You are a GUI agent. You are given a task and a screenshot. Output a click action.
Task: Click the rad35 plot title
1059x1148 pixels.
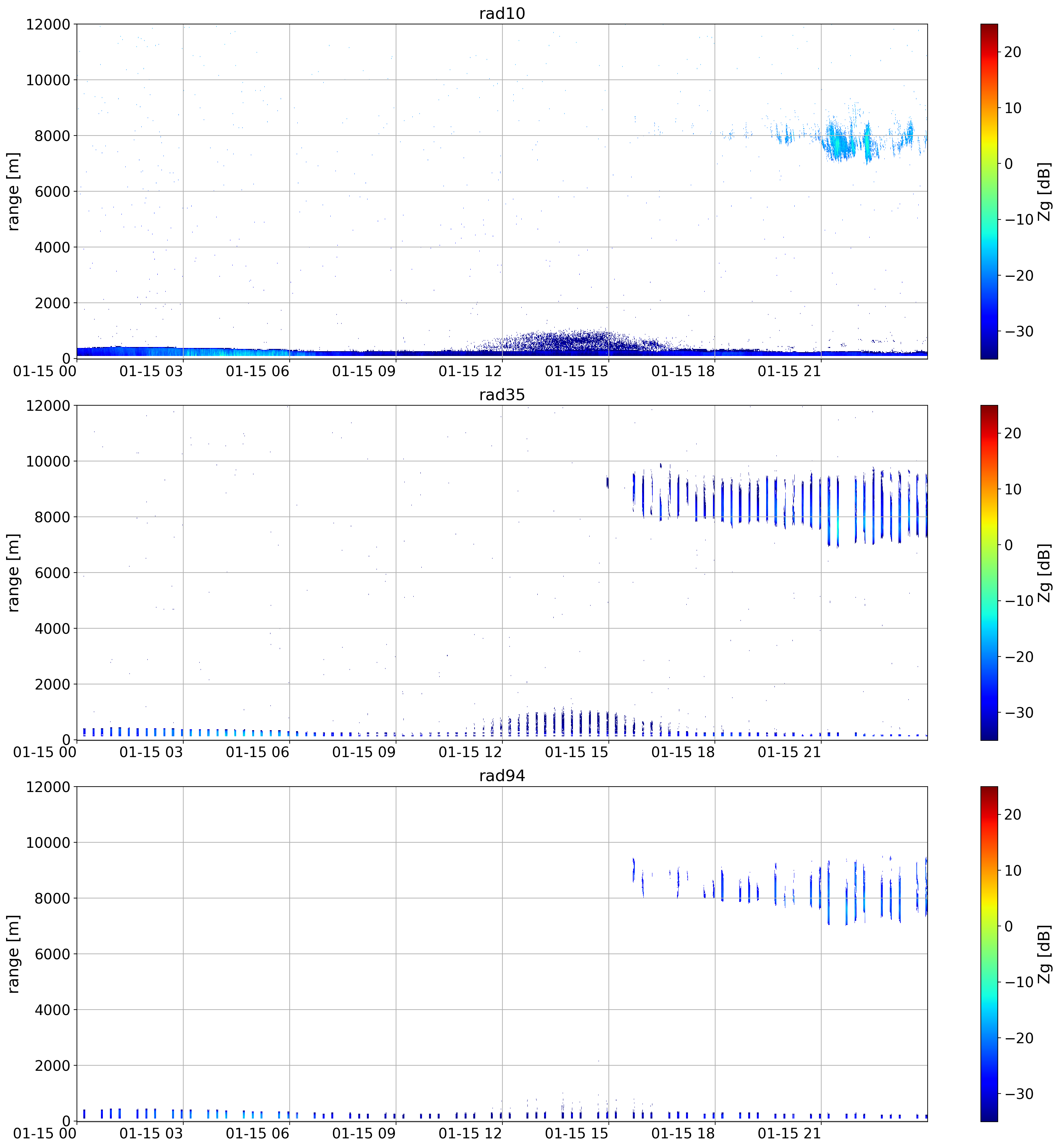pos(502,394)
